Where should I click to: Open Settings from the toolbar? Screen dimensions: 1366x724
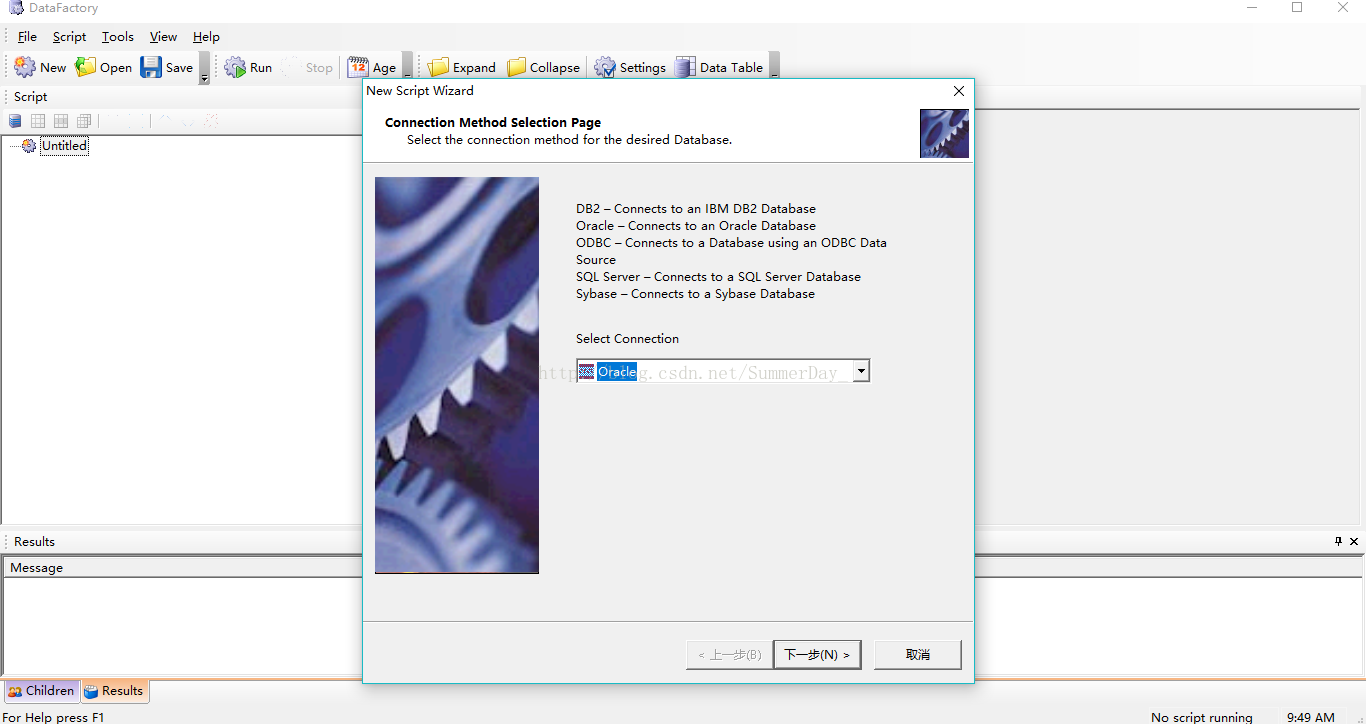coord(630,67)
